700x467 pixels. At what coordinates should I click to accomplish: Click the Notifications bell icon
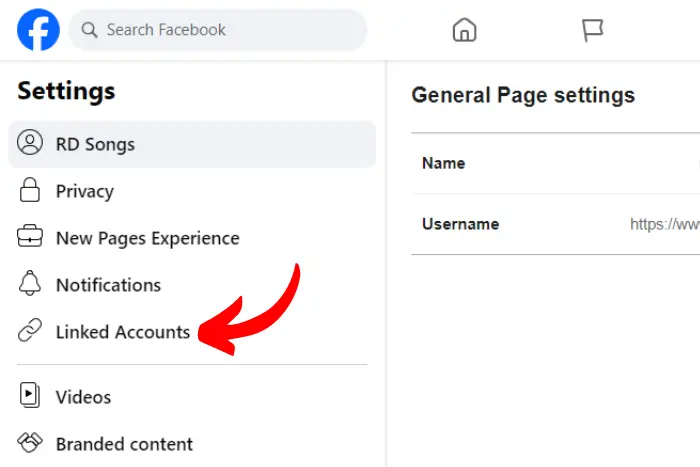point(30,283)
